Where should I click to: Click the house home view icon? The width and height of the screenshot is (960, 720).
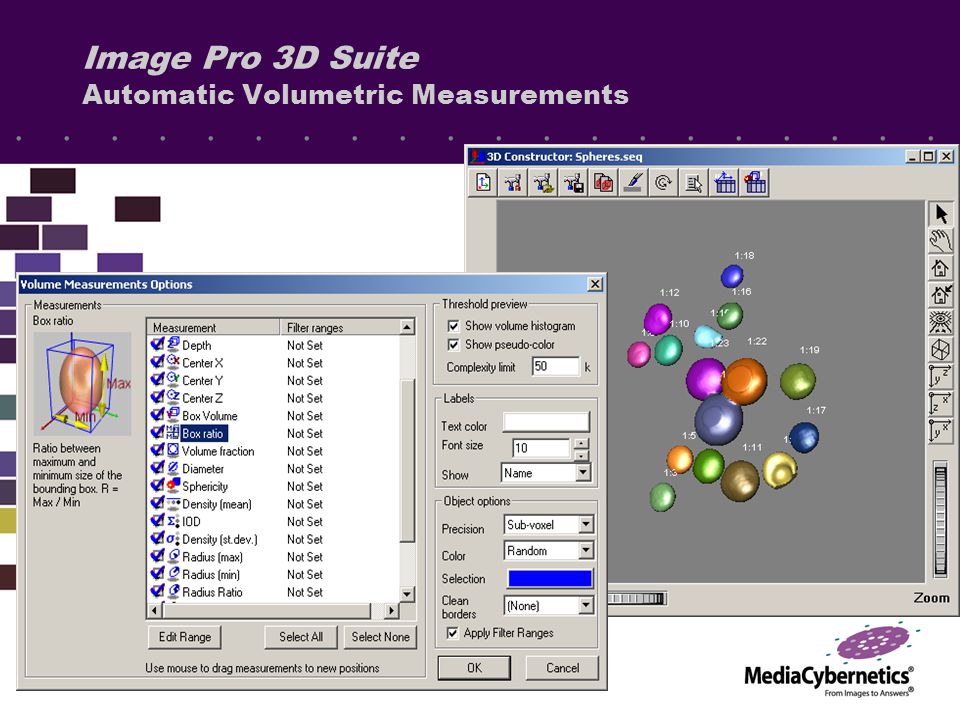941,268
